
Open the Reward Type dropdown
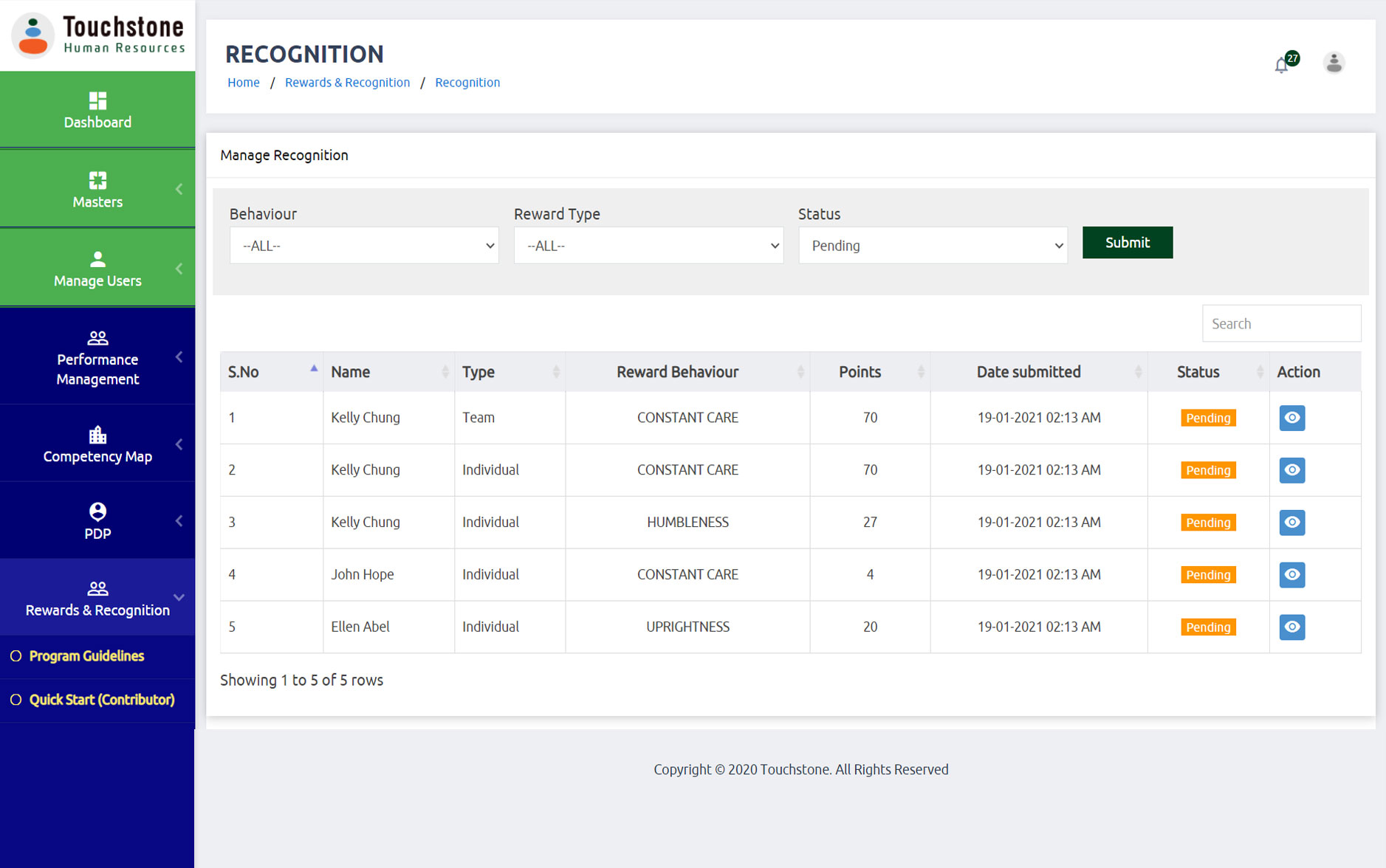click(648, 246)
